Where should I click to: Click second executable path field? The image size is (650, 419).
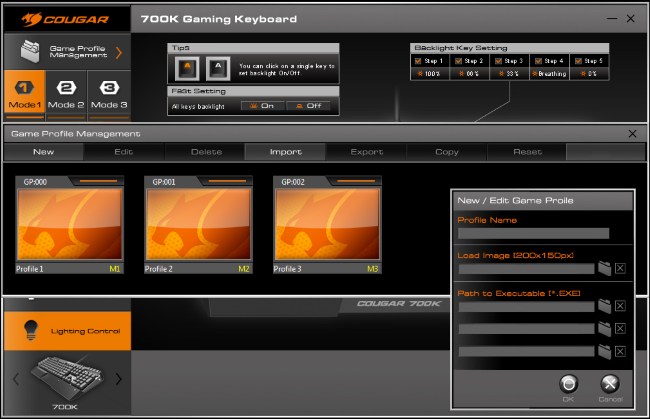pos(526,329)
